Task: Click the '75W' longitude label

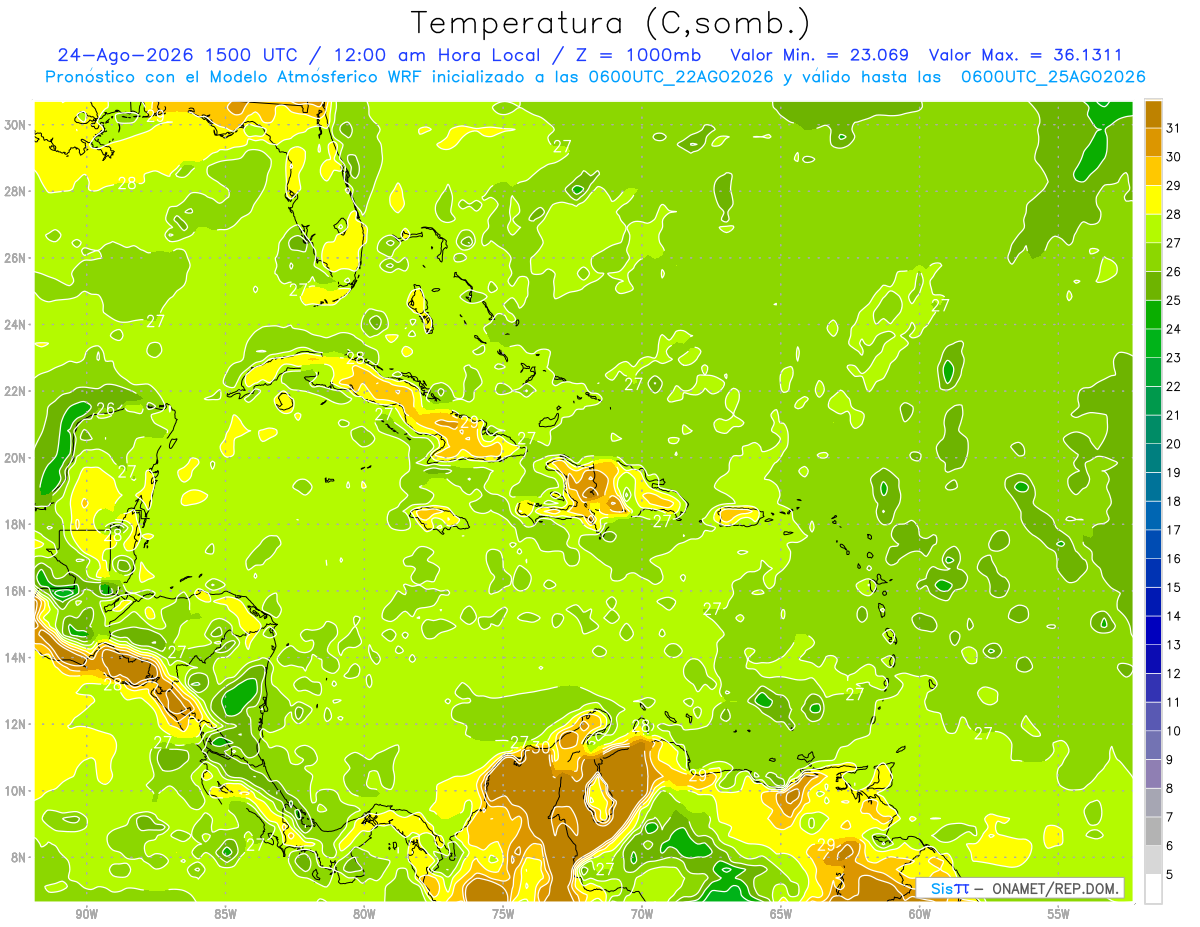Action: pos(503,914)
